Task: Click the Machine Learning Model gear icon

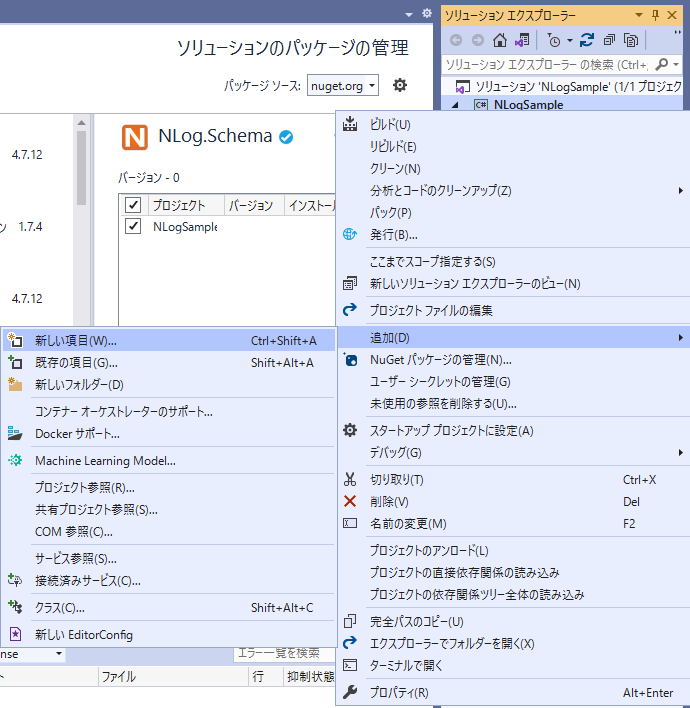Action: coord(15,460)
